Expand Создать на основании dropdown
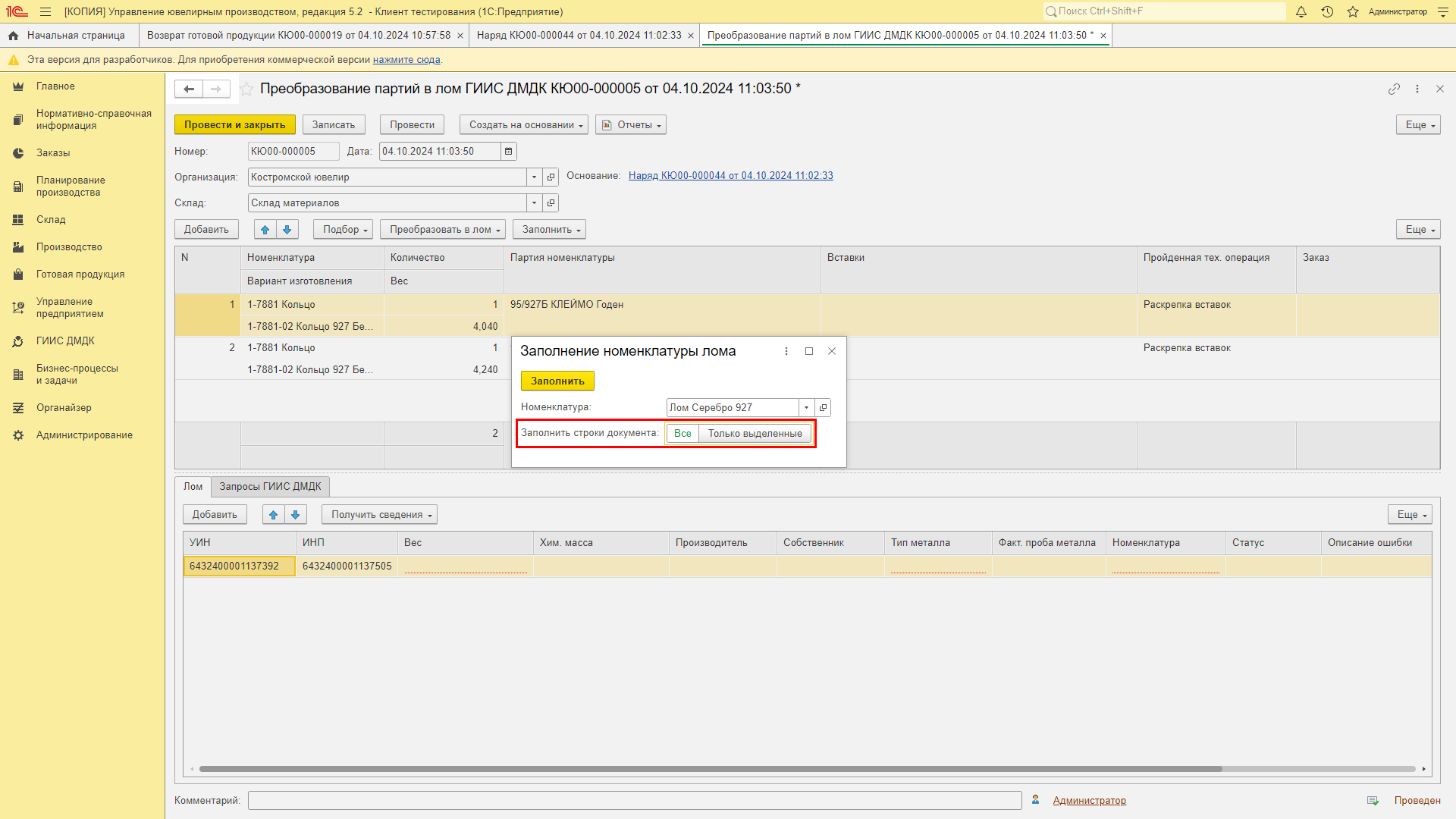This screenshot has width=1456, height=819. (x=524, y=125)
